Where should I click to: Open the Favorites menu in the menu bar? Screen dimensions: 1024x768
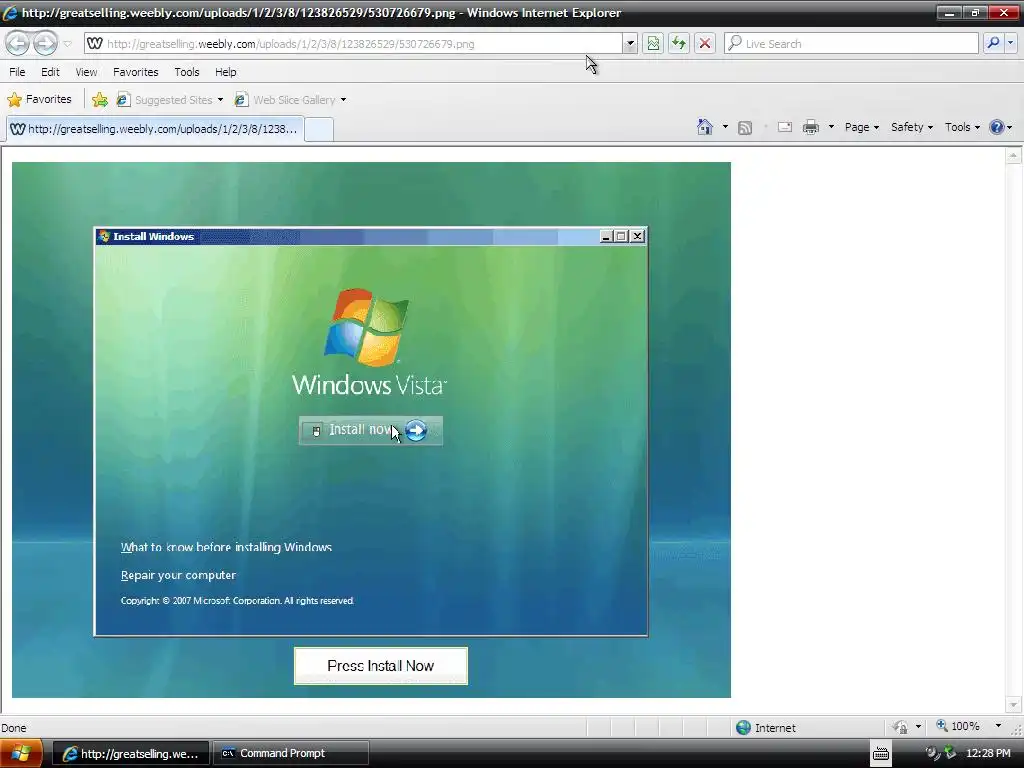[135, 72]
